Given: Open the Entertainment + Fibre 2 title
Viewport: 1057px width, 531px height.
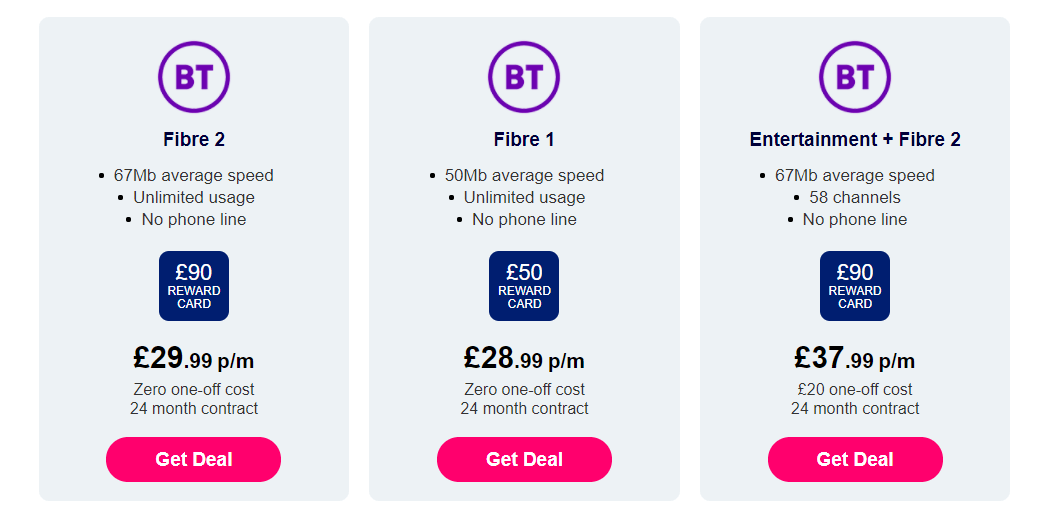Looking at the screenshot, I should point(855,139).
